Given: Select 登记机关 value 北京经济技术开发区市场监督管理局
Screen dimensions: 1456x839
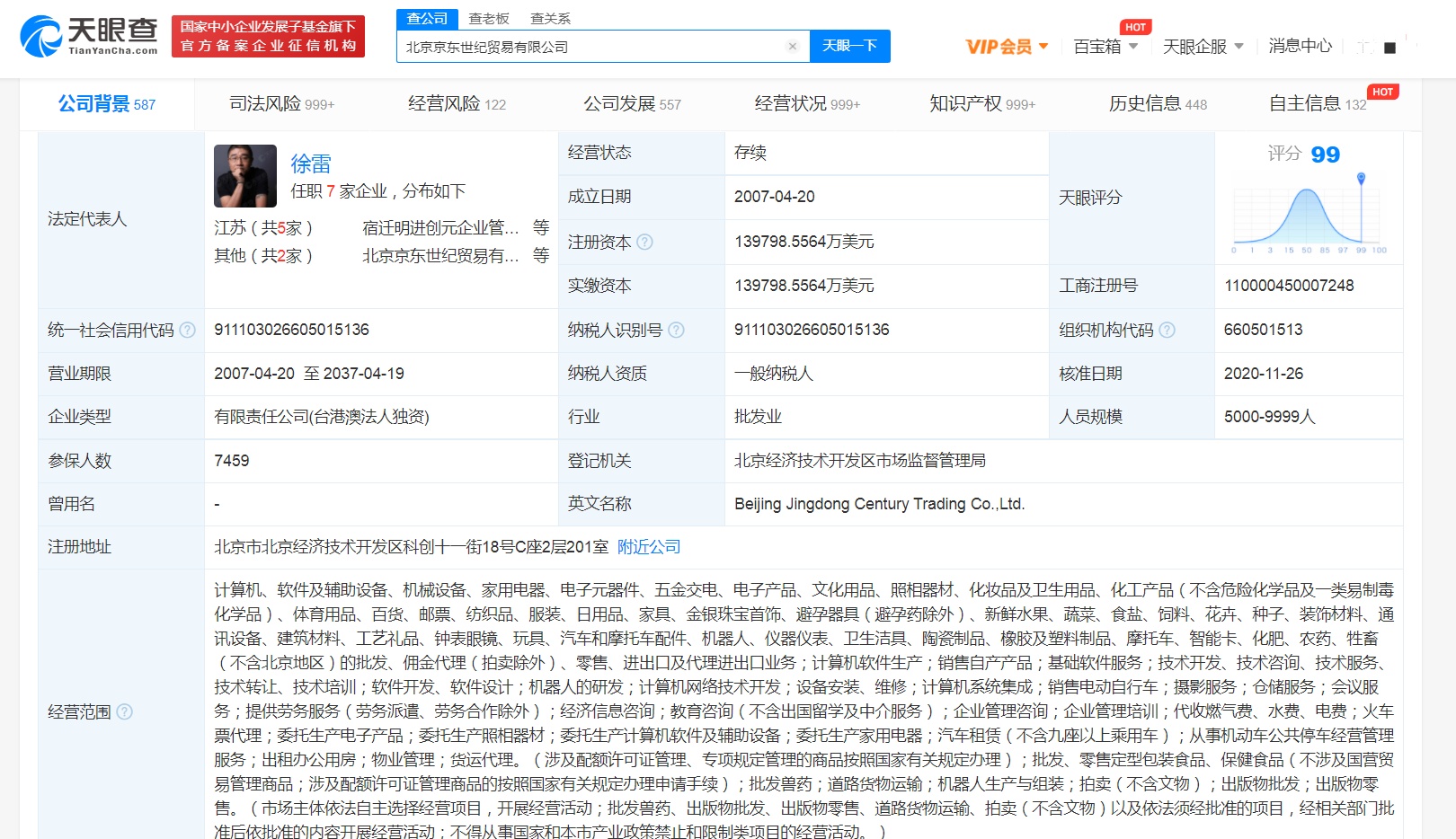Looking at the screenshot, I should tap(859, 461).
